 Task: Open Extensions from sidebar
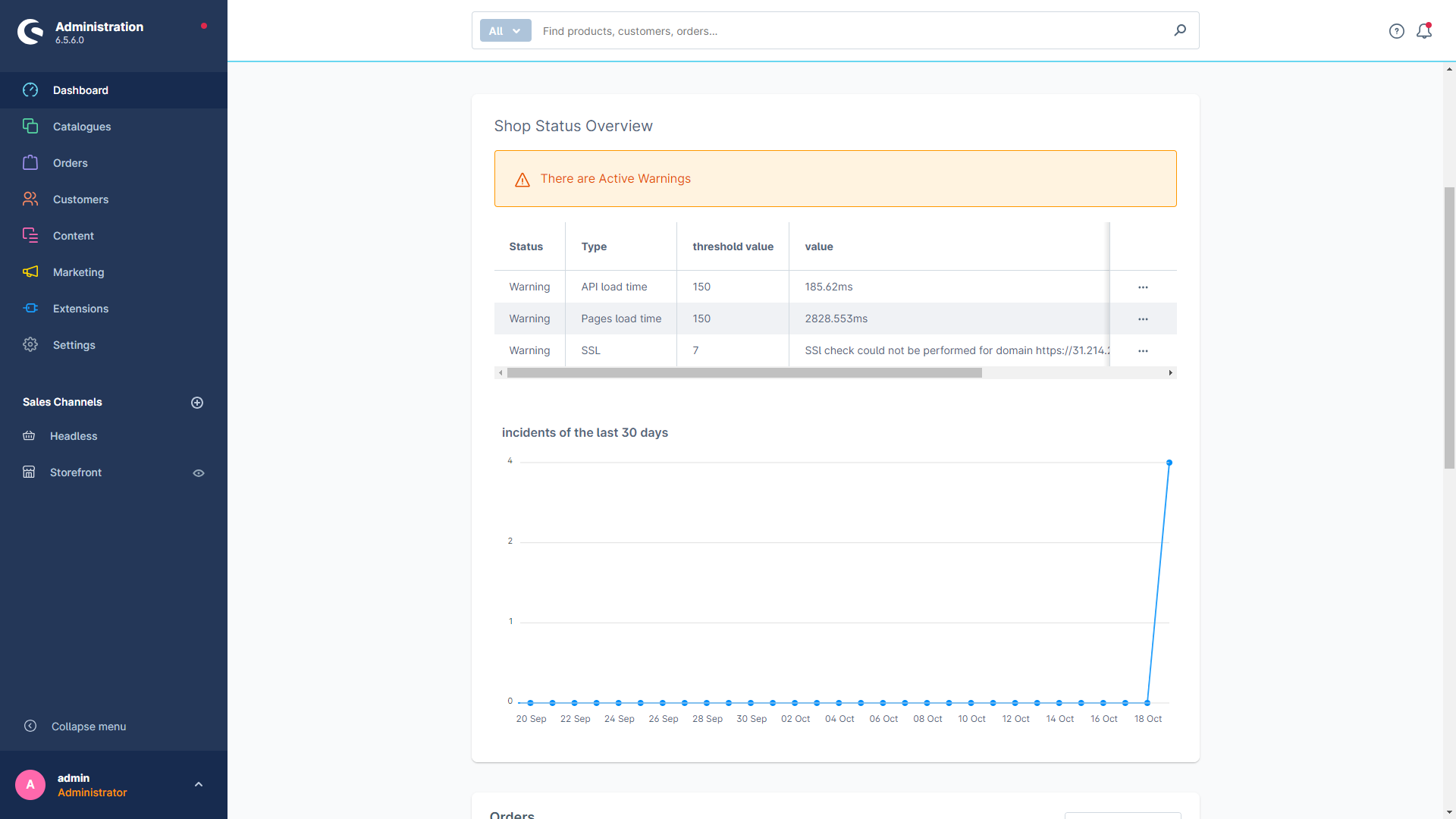pos(80,308)
